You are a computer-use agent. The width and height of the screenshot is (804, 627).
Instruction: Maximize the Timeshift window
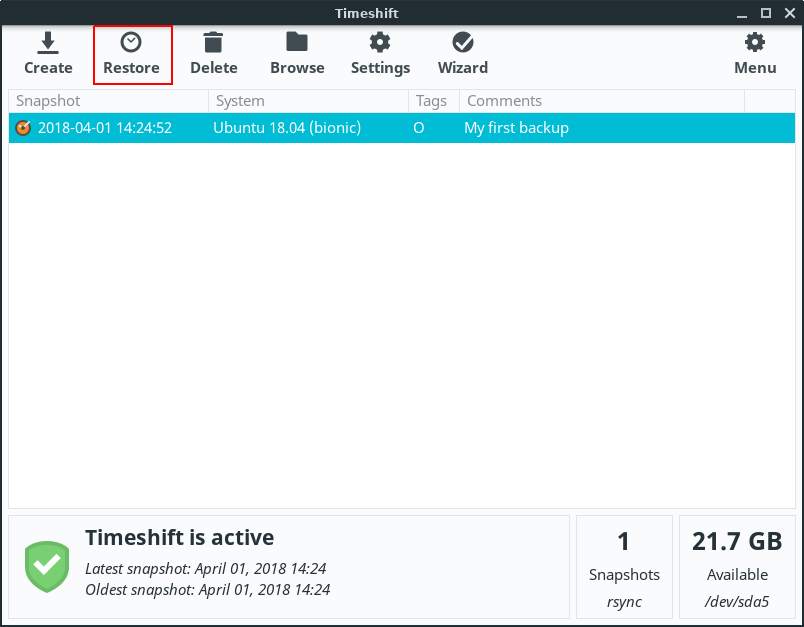coord(765,12)
